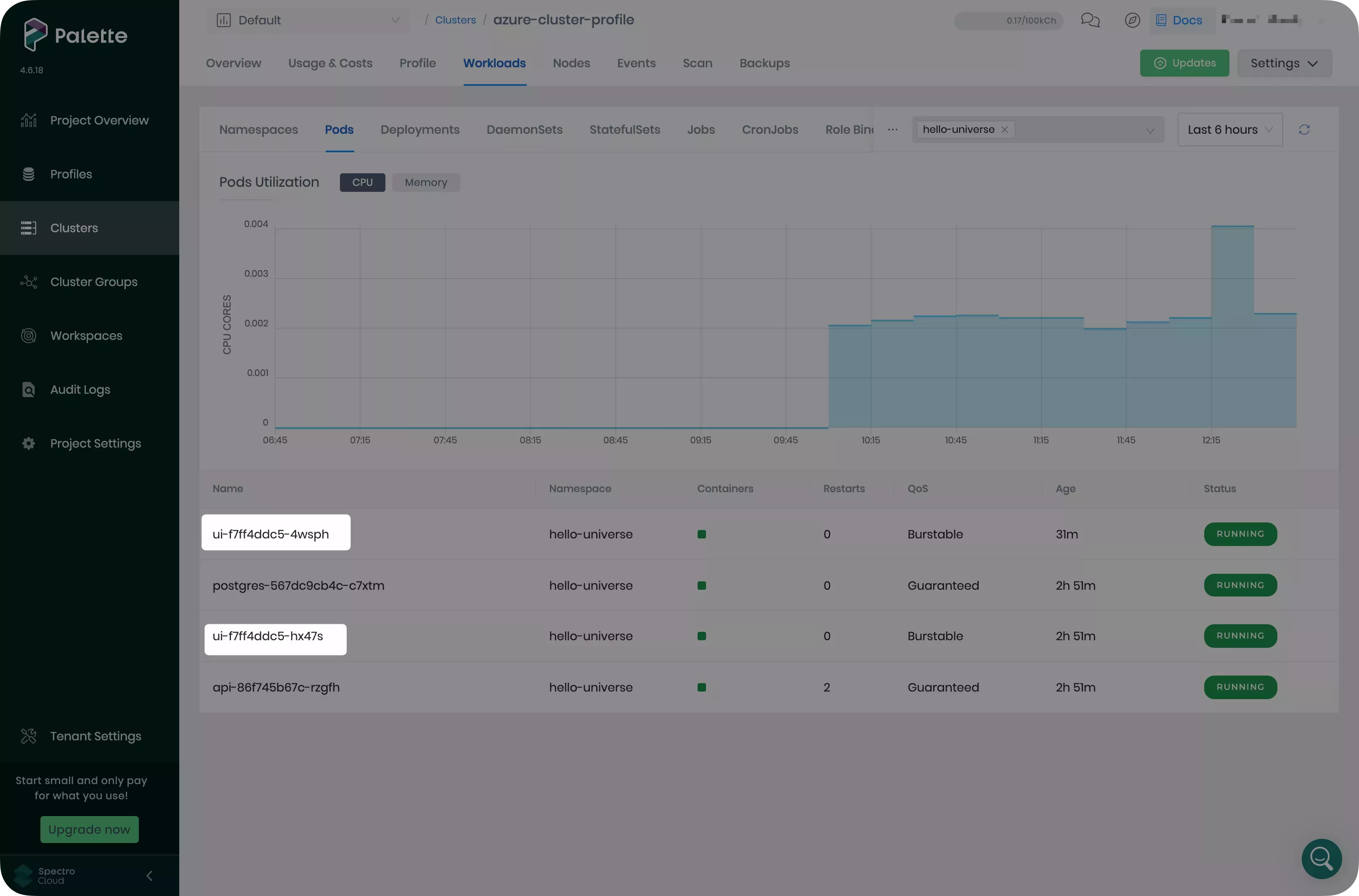Switch to the Deployments tab

coord(419,130)
